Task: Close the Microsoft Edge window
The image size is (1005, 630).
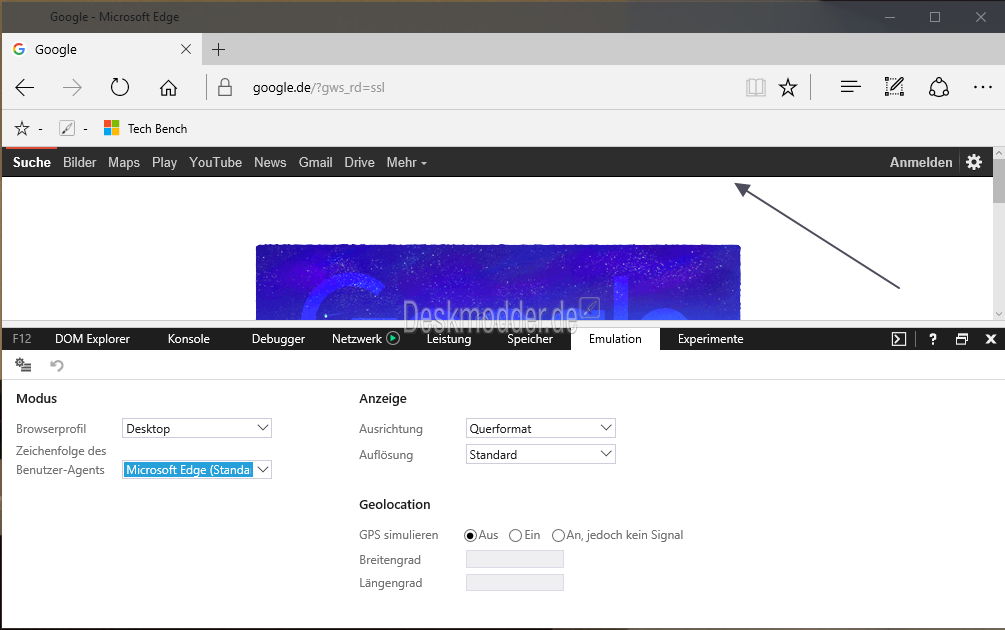Action: pyautogui.click(x=981, y=17)
